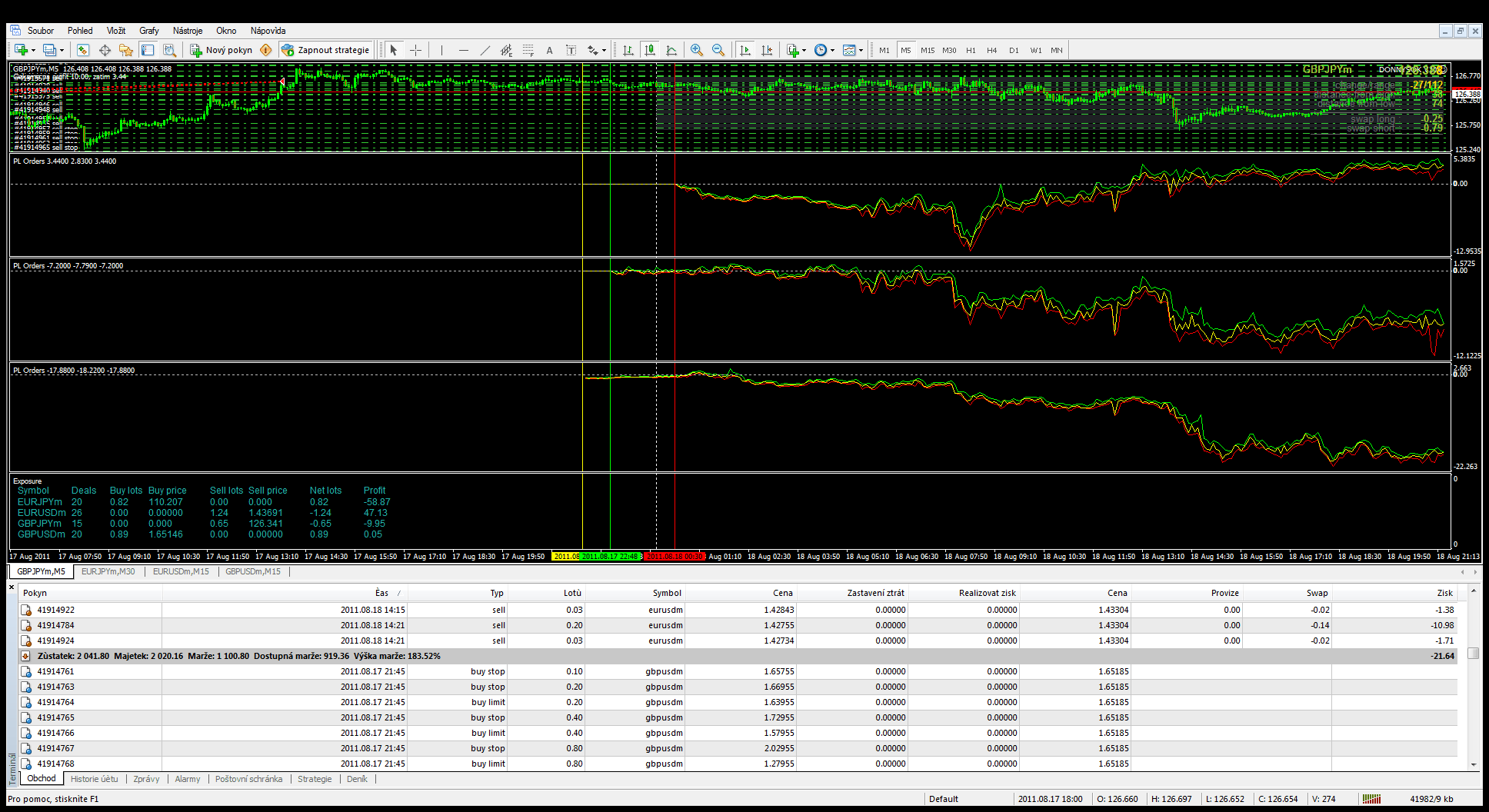1489x812 pixels.
Task: Switch chart to Candlesticks icon
Action: click(x=650, y=50)
